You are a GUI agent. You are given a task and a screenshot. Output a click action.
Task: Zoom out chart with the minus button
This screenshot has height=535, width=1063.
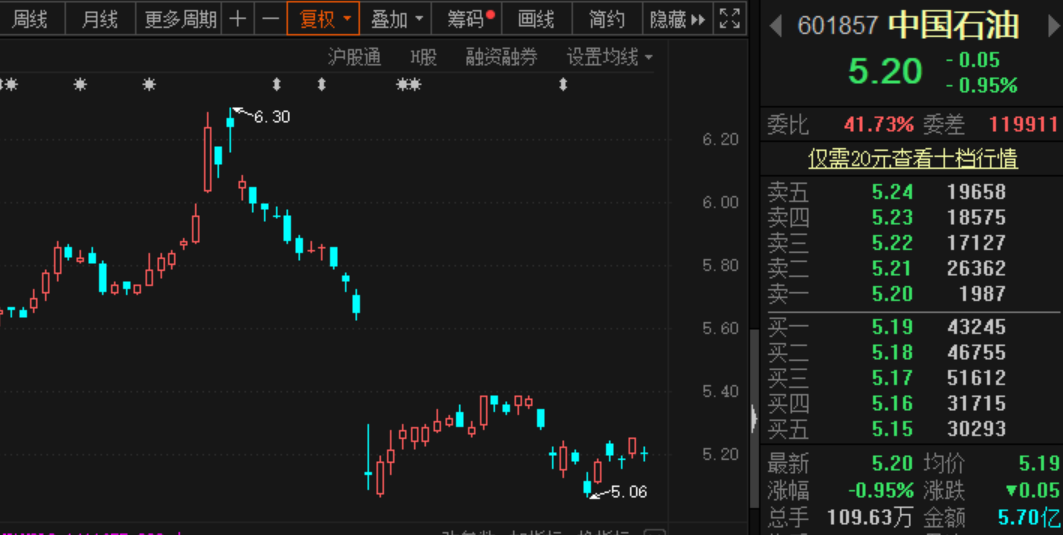tap(270, 19)
